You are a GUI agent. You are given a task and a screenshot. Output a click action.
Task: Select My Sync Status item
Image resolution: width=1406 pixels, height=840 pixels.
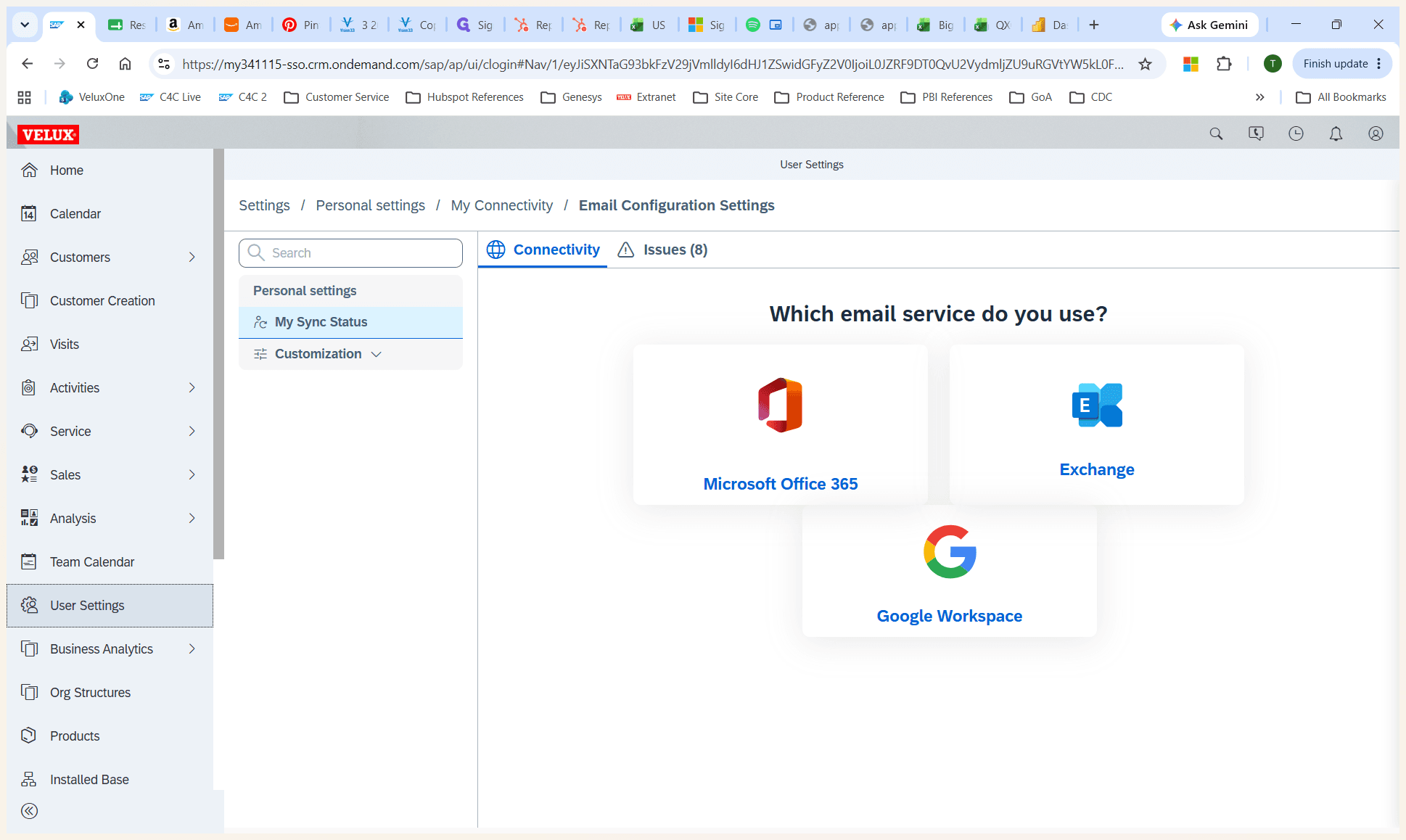(x=350, y=322)
